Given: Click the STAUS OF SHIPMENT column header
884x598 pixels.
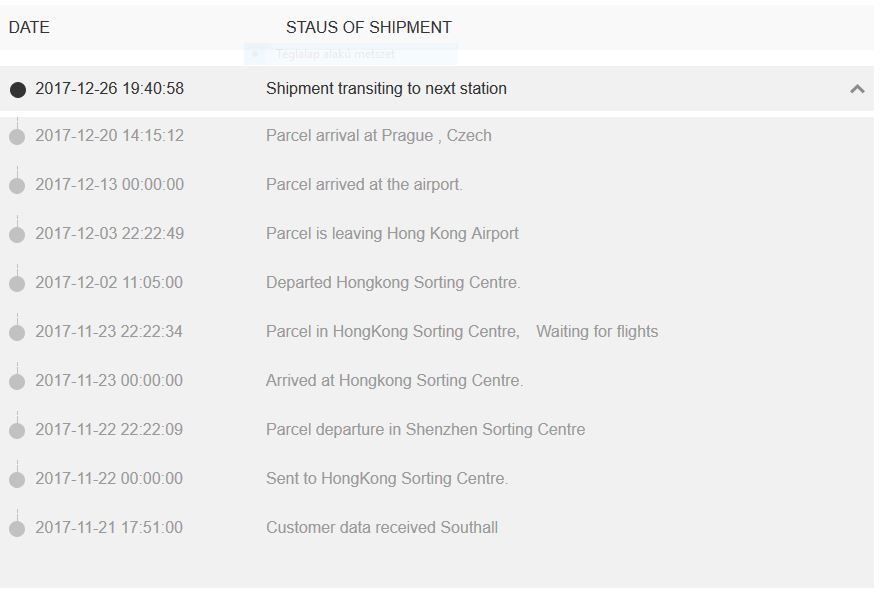Looking at the screenshot, I should click(368, 27).
